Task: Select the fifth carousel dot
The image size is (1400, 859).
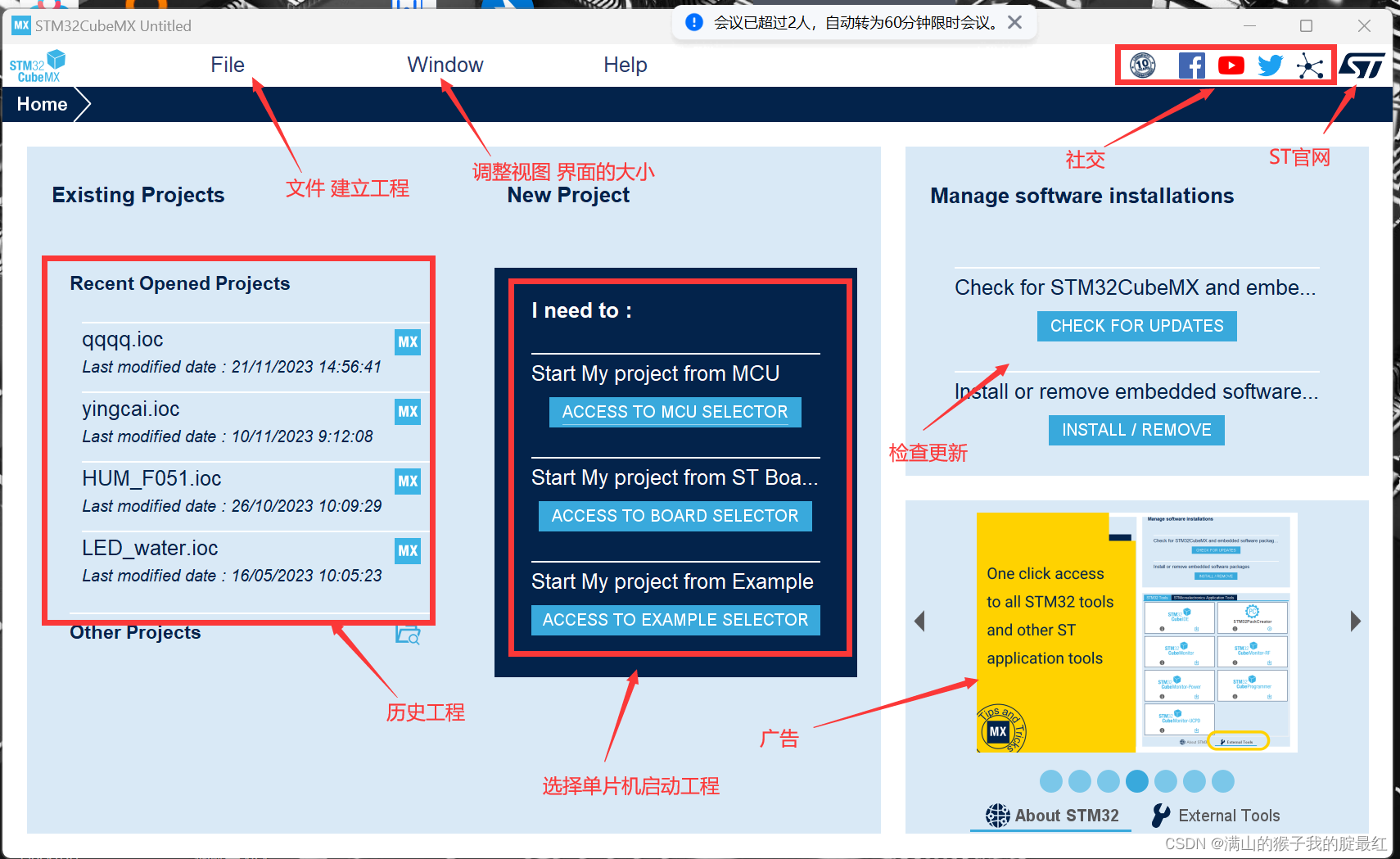Action: click(x=1166, y=781)
